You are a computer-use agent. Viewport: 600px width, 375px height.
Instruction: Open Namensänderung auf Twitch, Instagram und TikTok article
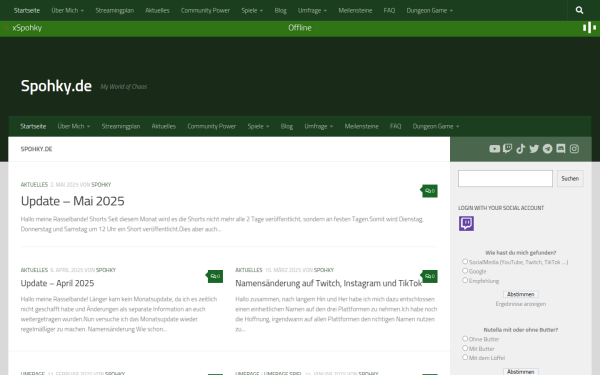tap(329, 283)
